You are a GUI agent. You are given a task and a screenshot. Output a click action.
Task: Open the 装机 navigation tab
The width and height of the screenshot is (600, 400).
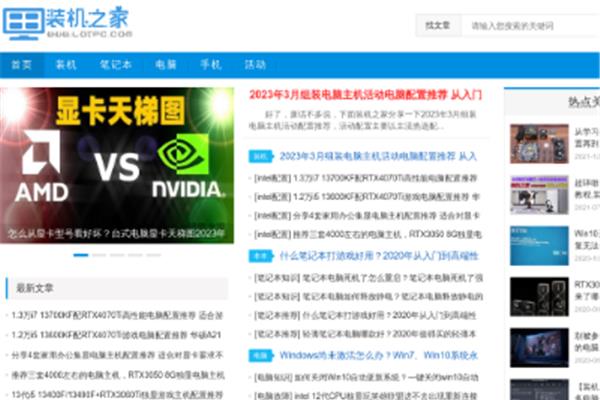66,65
